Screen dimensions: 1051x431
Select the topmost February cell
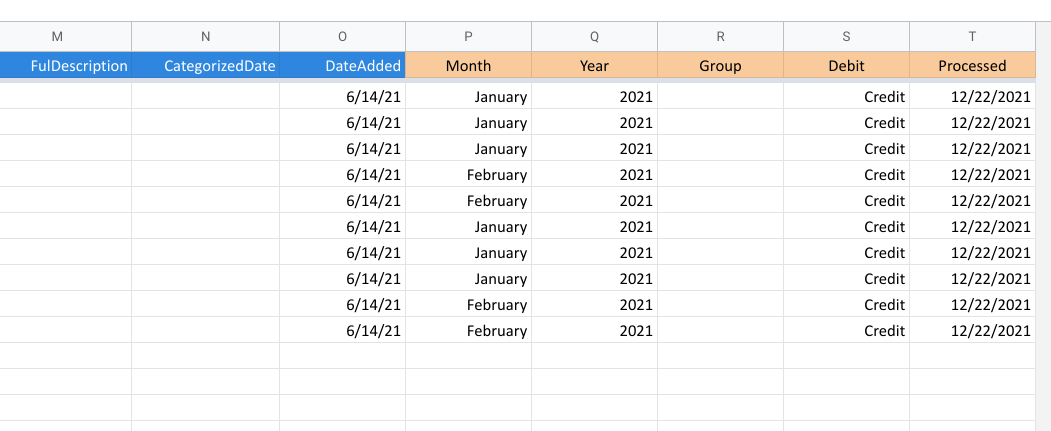469,174
